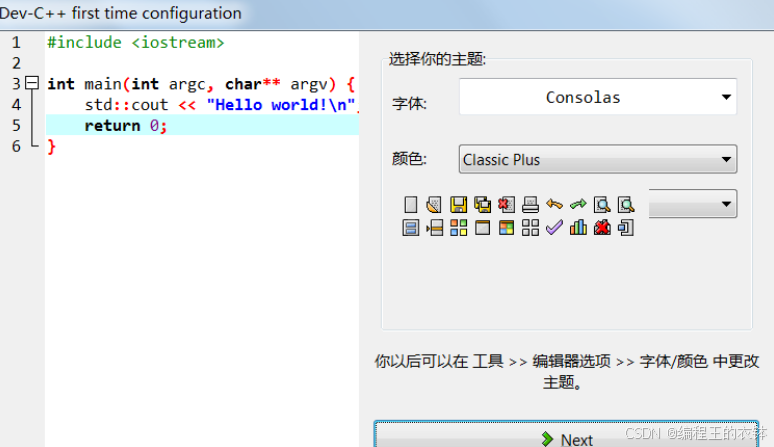The height and width of the screenshot is (447, 774).
Task: Open the Classic Plus color scheme dropdown
Action: (x=598, y=159)
